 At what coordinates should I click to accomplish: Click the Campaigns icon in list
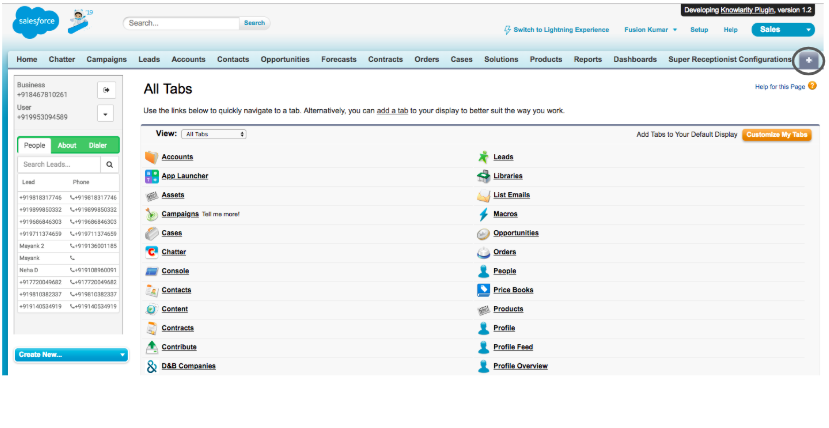(152, 214)
